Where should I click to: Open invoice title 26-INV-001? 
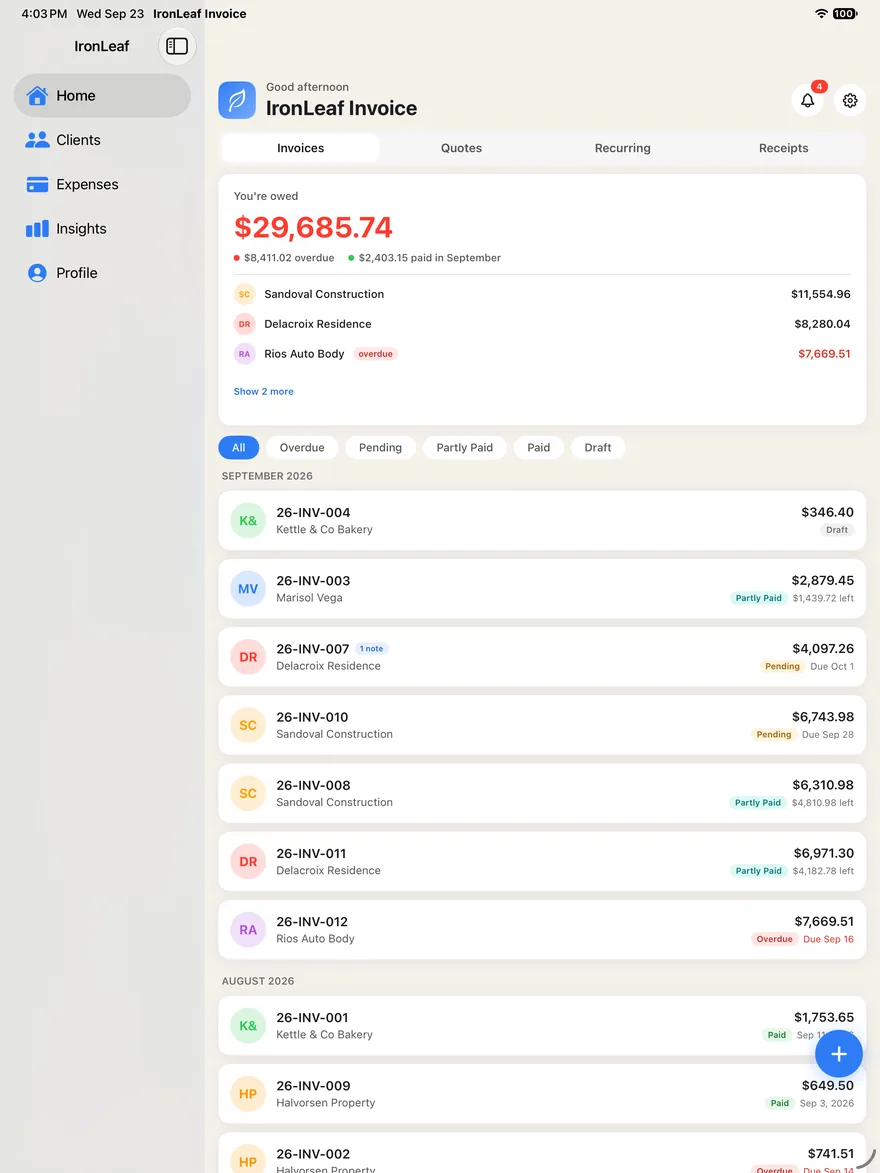coord(312,1017)
